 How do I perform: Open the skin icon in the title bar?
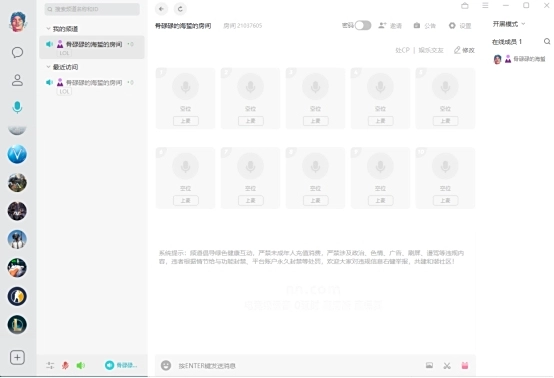pyautogui.click(x=465, y=6)
